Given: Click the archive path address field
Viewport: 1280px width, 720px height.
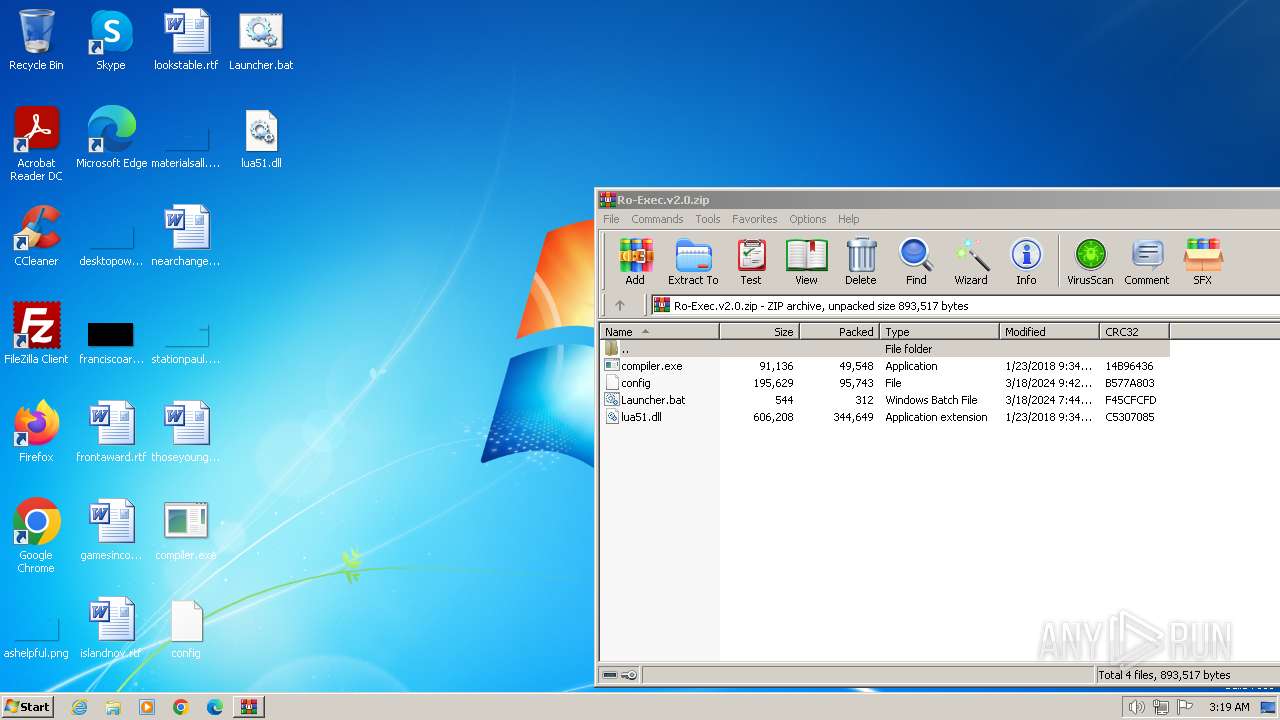Looking at the screenshot, I should click(x=965, y=306).
